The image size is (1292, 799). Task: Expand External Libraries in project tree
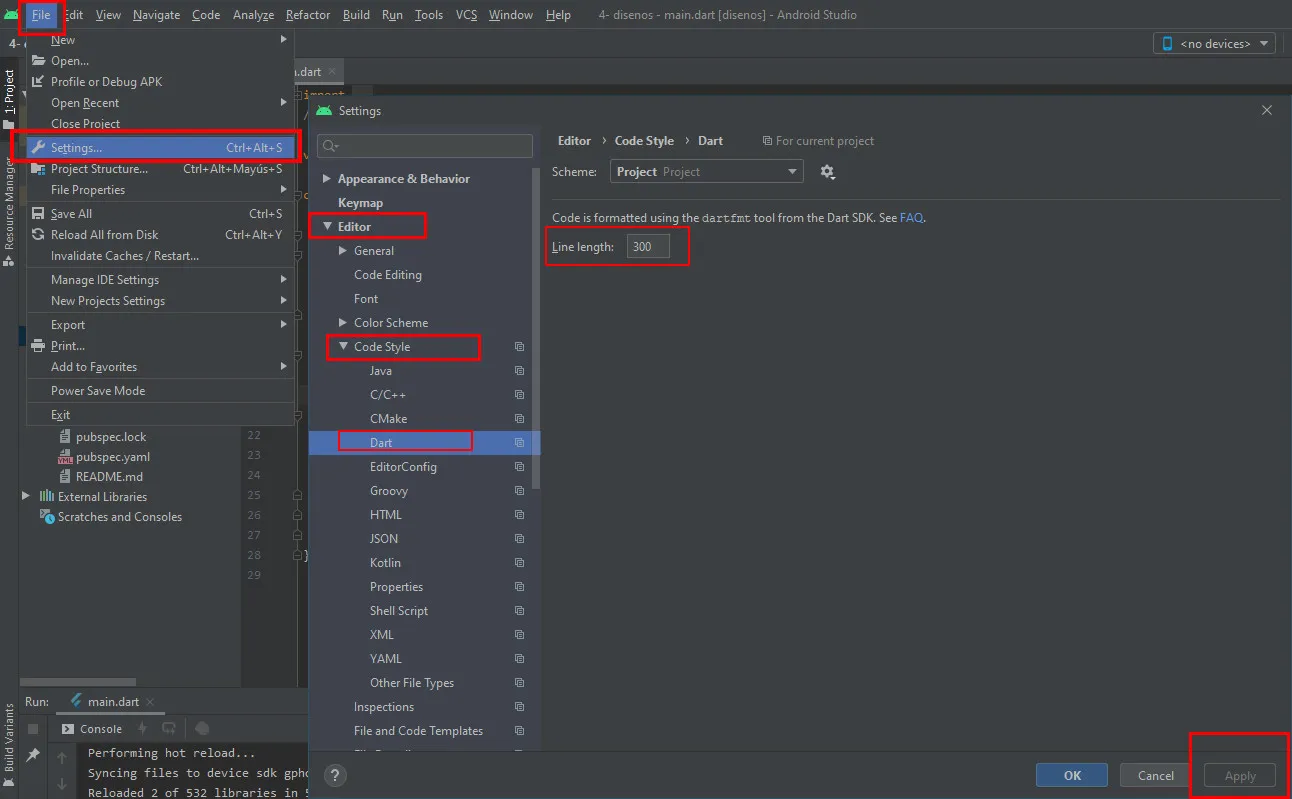(x=26, y=496)
